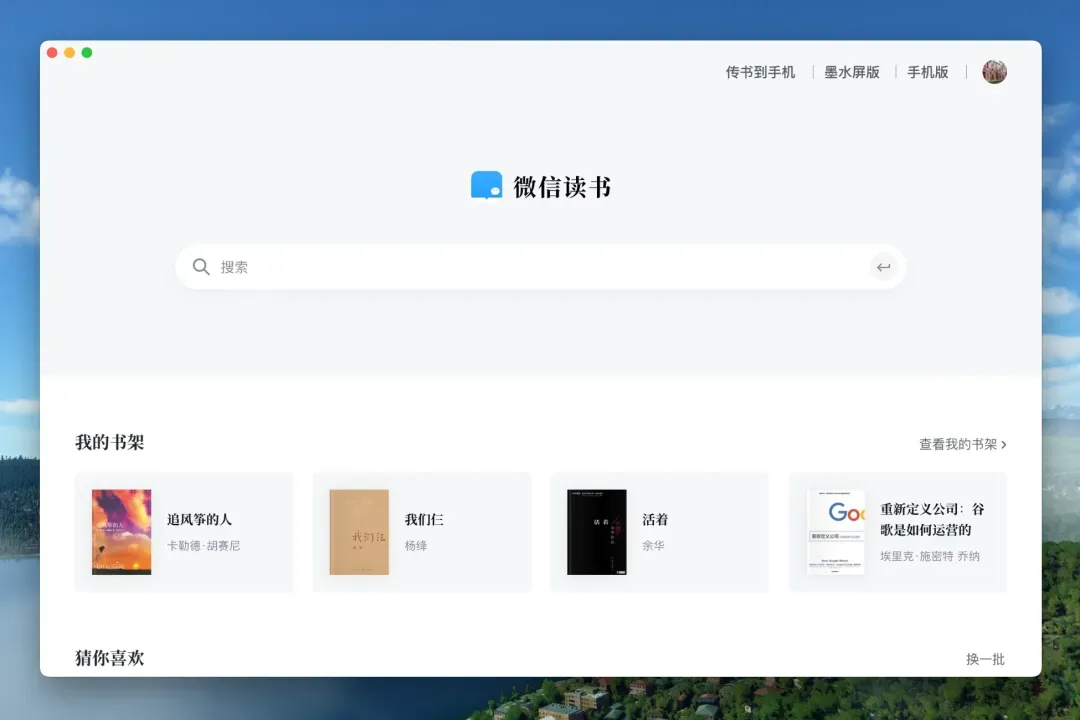Viewport: 1080px width, 720px height.
Task: Close the window with red button
Action: (52, 52)
